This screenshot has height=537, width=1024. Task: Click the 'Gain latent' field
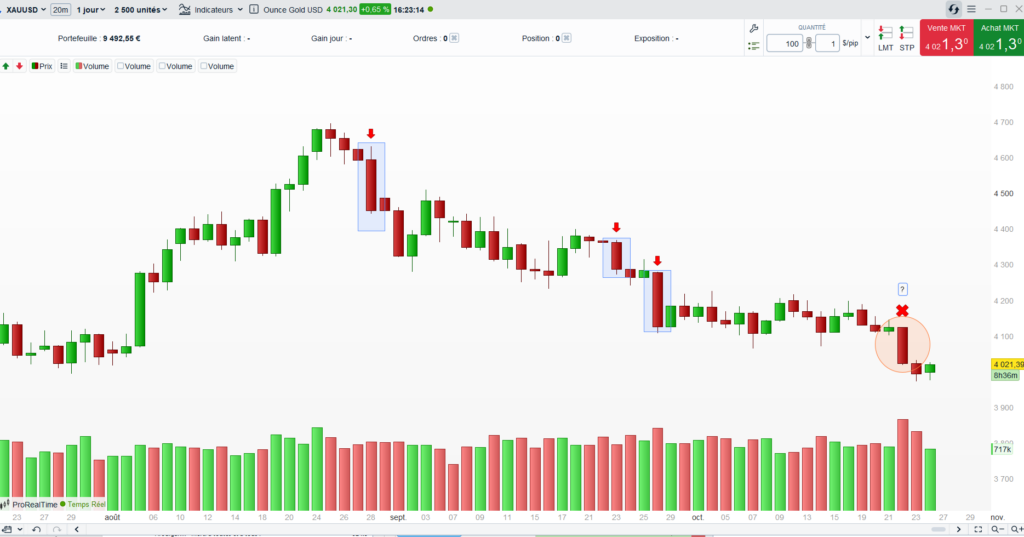tap(227, 39)
